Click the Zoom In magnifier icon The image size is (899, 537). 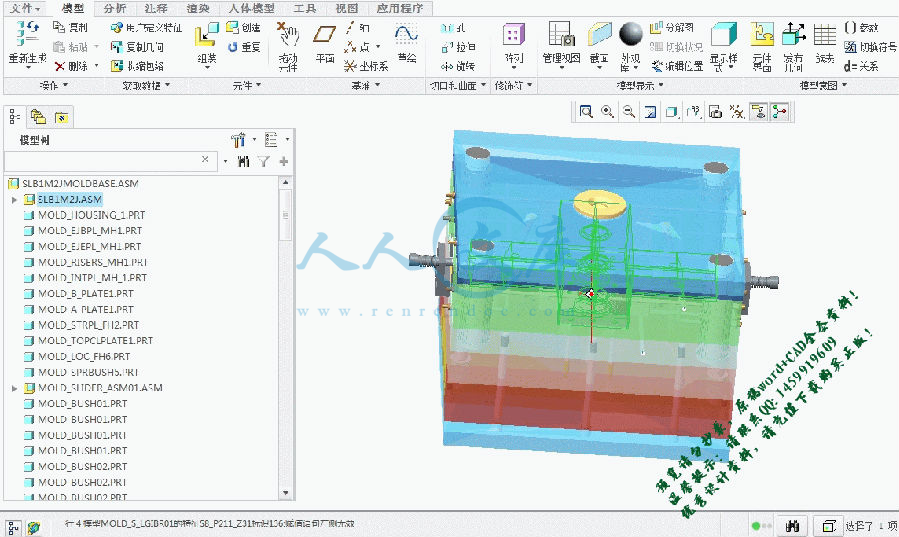(x=607, y=112)
